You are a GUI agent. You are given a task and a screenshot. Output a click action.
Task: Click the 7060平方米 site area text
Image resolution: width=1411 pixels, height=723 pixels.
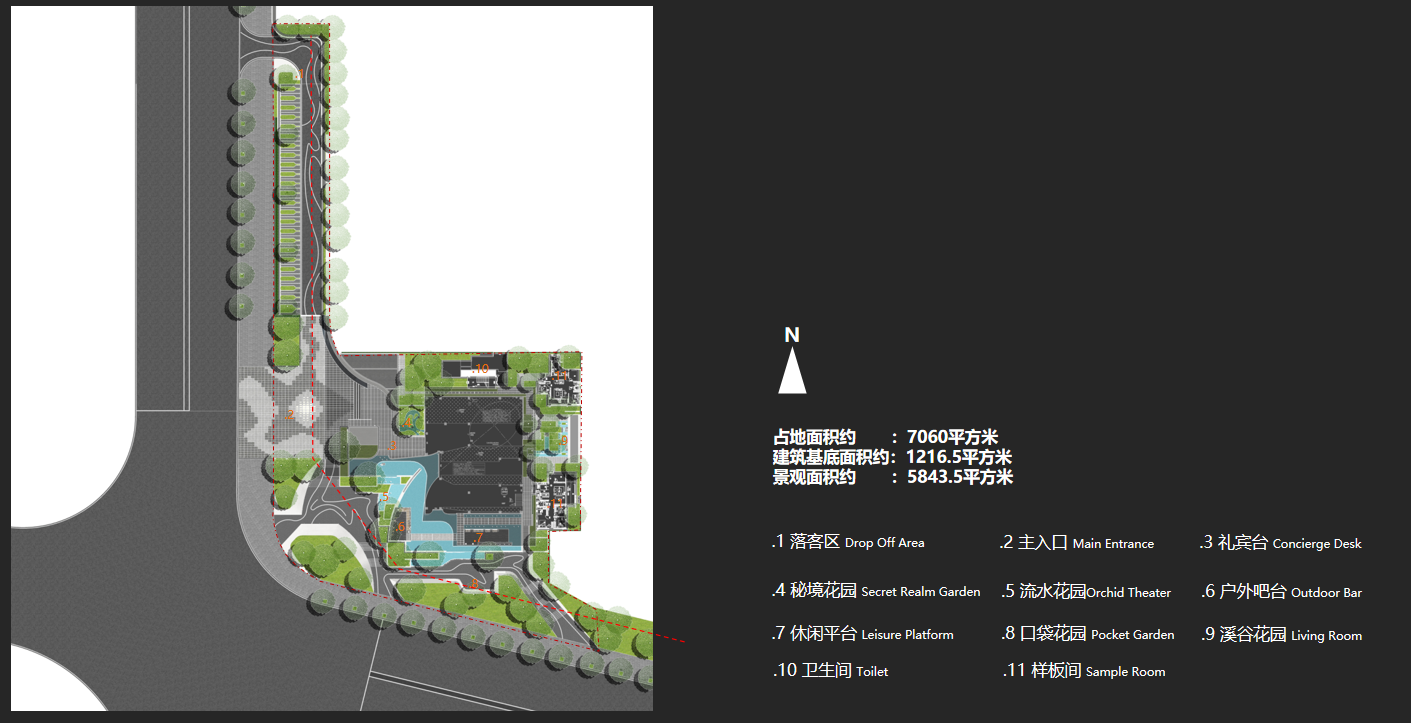tap(952, 437)
